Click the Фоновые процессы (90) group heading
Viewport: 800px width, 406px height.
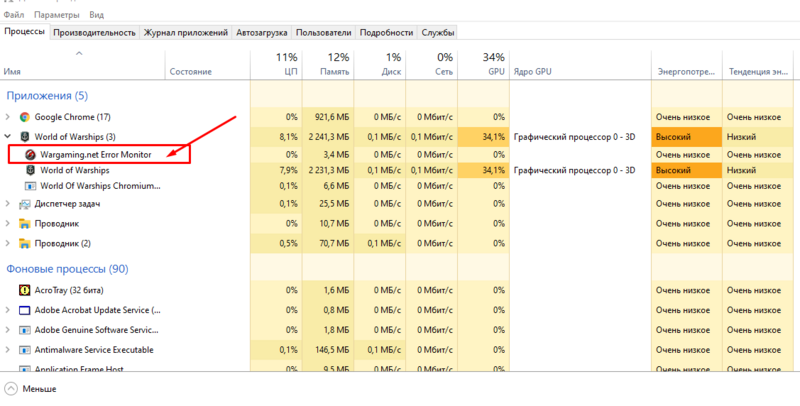pyautogui.click(x=67, y=268)
